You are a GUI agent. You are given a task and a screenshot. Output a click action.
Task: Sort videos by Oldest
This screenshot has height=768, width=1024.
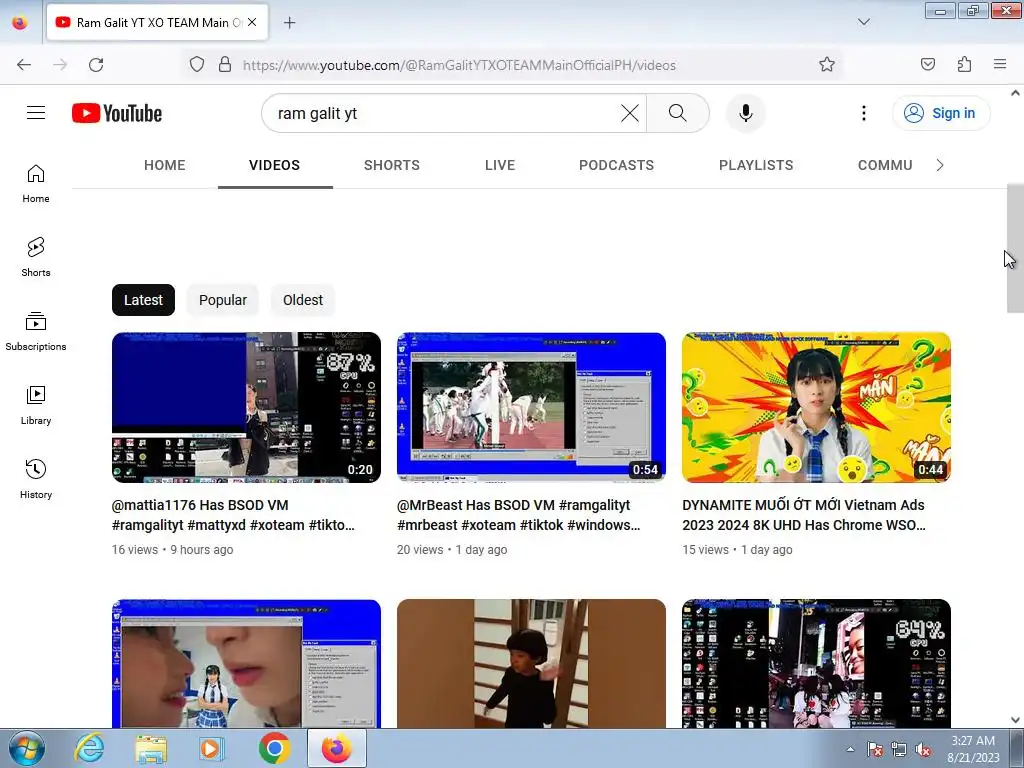302,300
